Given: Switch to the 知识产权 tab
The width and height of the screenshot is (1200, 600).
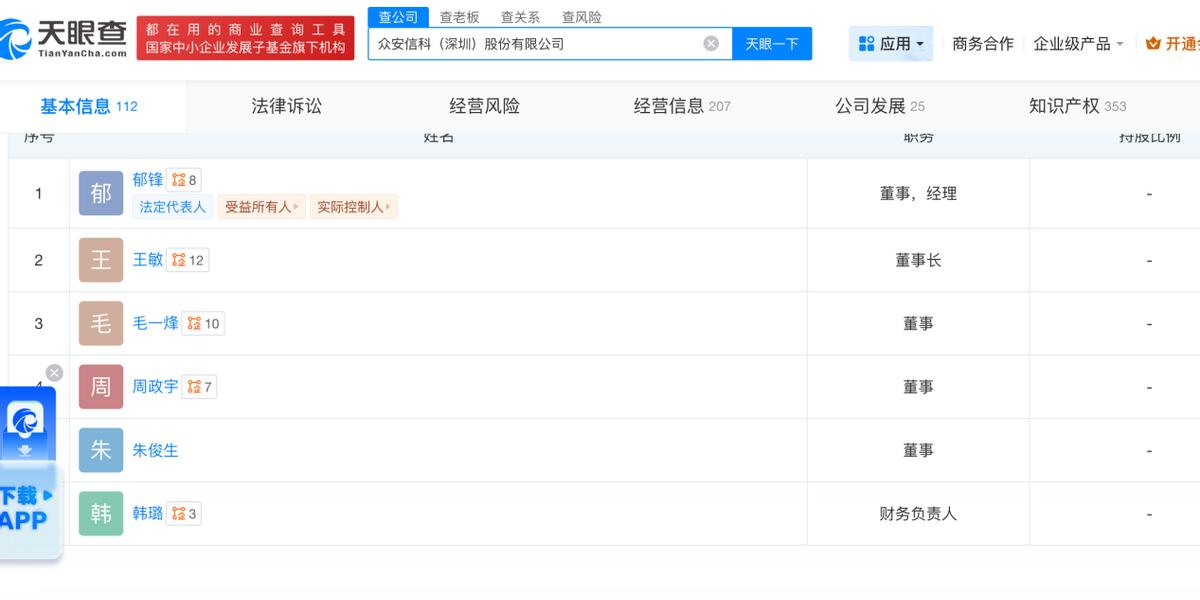Looking at the screenshot, I should [x=1077, y=106].
